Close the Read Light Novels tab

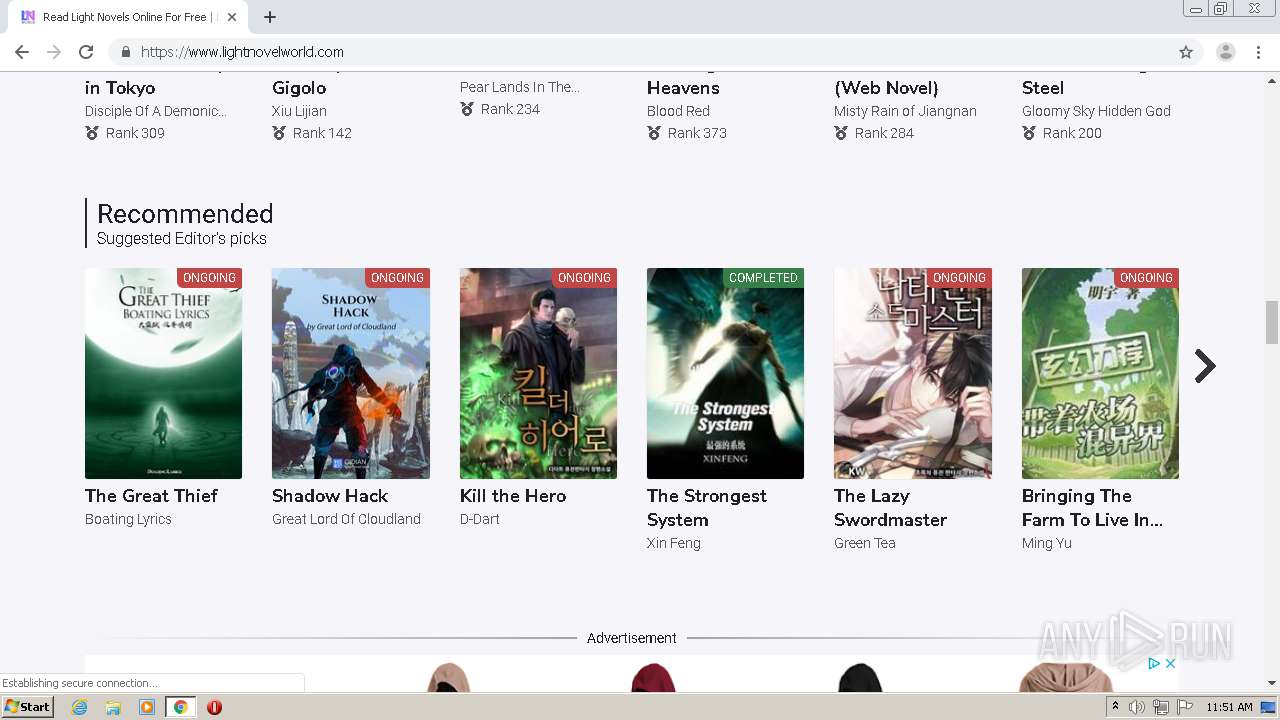(x=232, y=17)
